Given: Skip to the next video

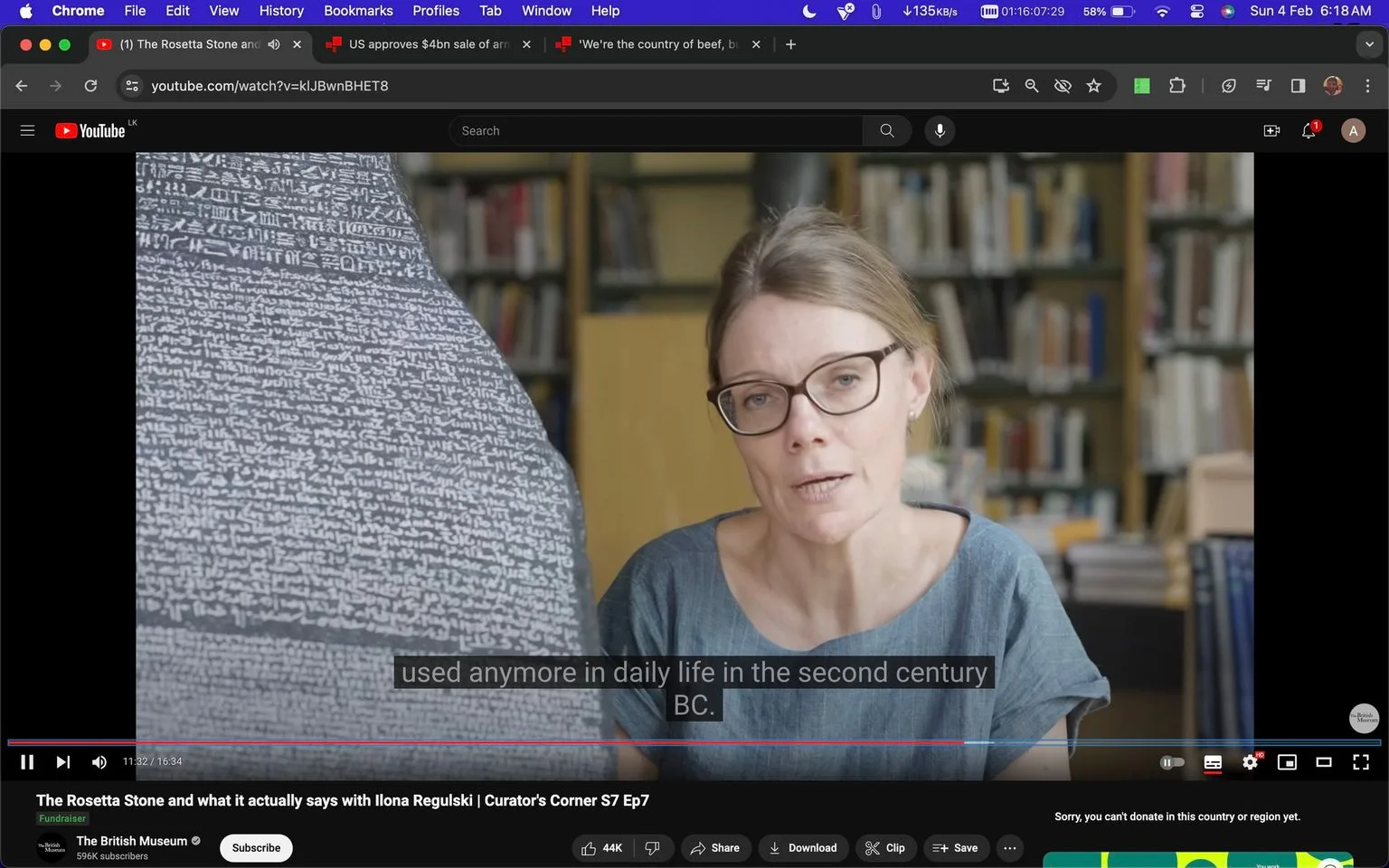Looking at the screenshot, I should [62, 762].
